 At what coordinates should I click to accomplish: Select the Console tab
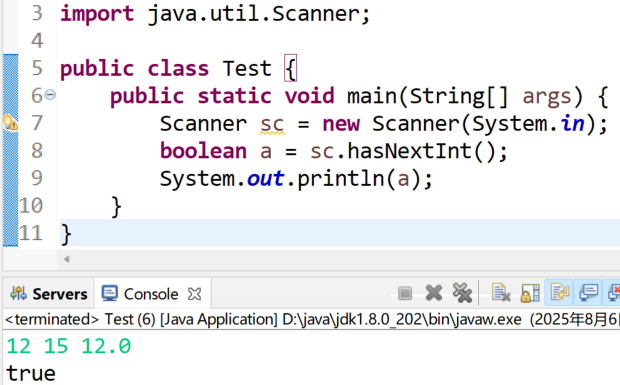point(151,294)
